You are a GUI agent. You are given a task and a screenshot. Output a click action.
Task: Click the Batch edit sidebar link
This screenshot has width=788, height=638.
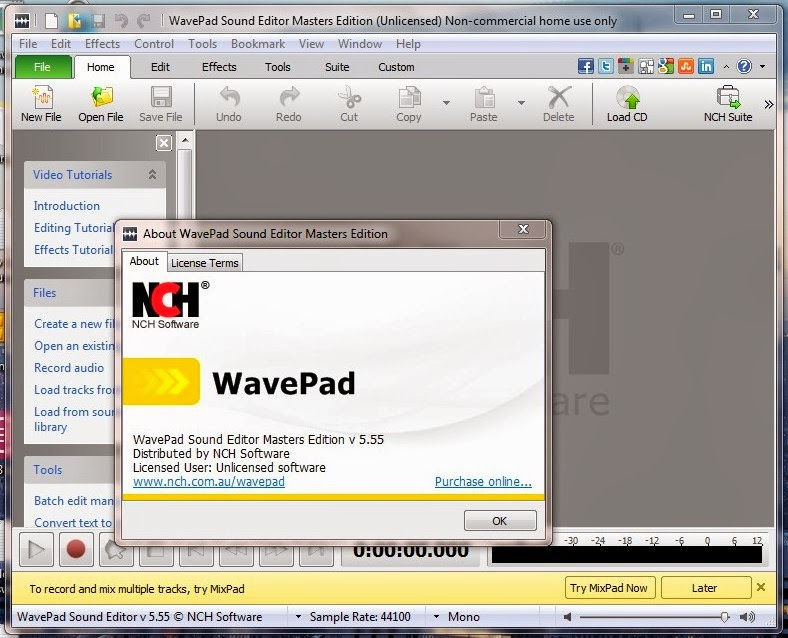click(74, 501)
